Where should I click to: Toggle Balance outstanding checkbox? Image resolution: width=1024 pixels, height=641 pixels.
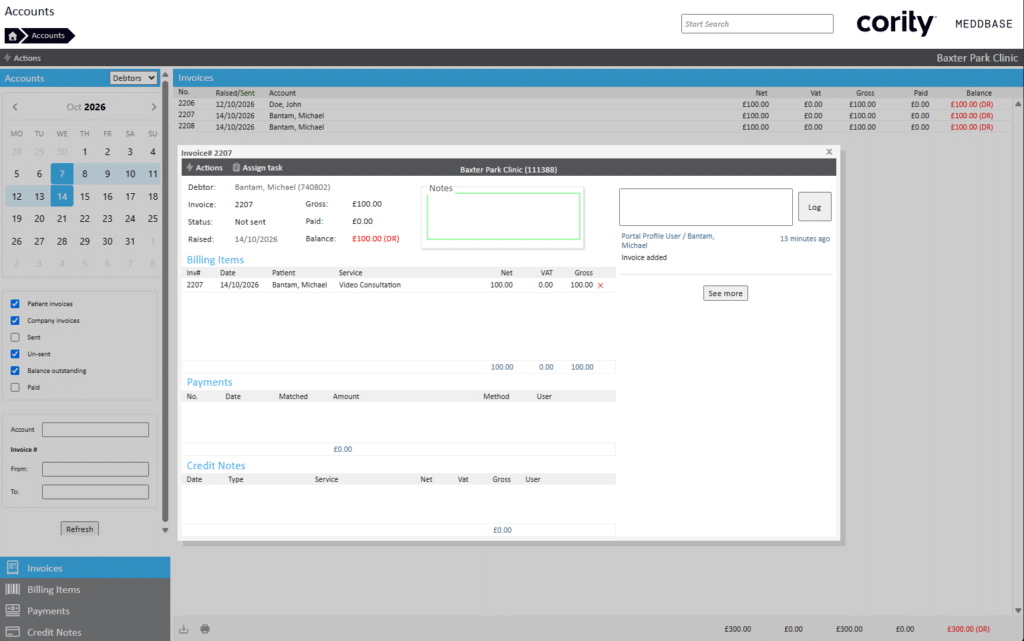(x=15, y=371)
